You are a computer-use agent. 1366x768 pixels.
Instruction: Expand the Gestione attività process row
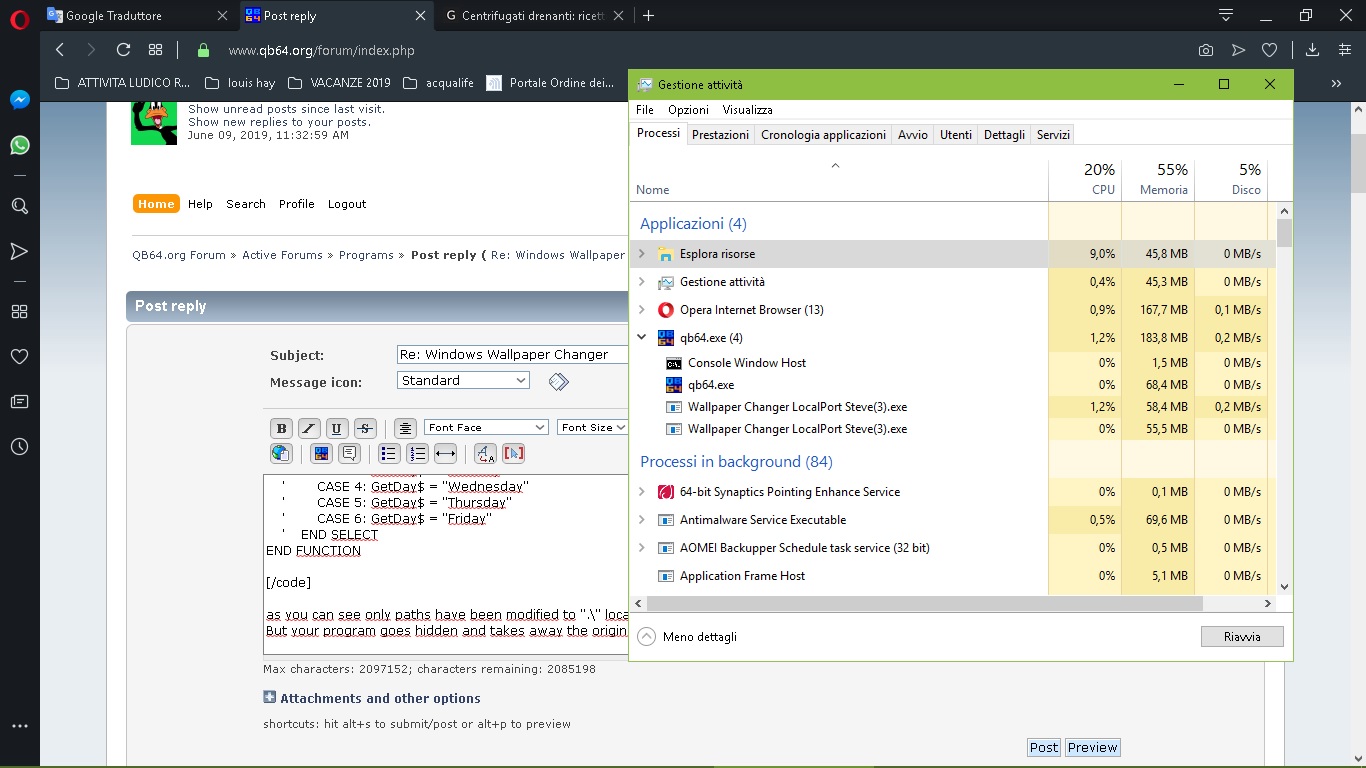click(642, 282)
